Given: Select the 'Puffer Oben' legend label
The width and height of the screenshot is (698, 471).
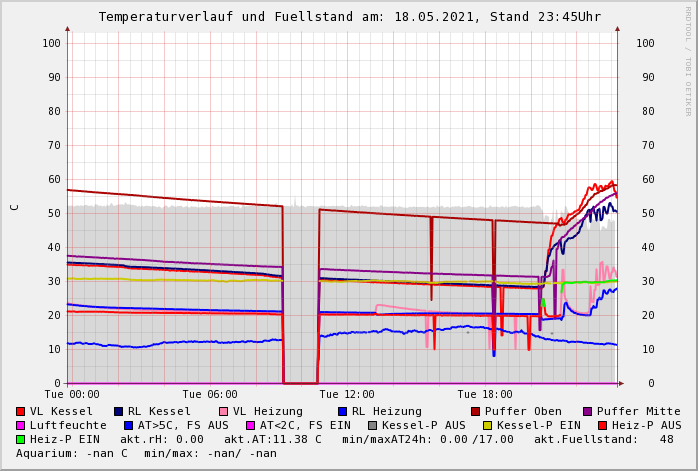Looking at the screenshot, I should 524,411.
